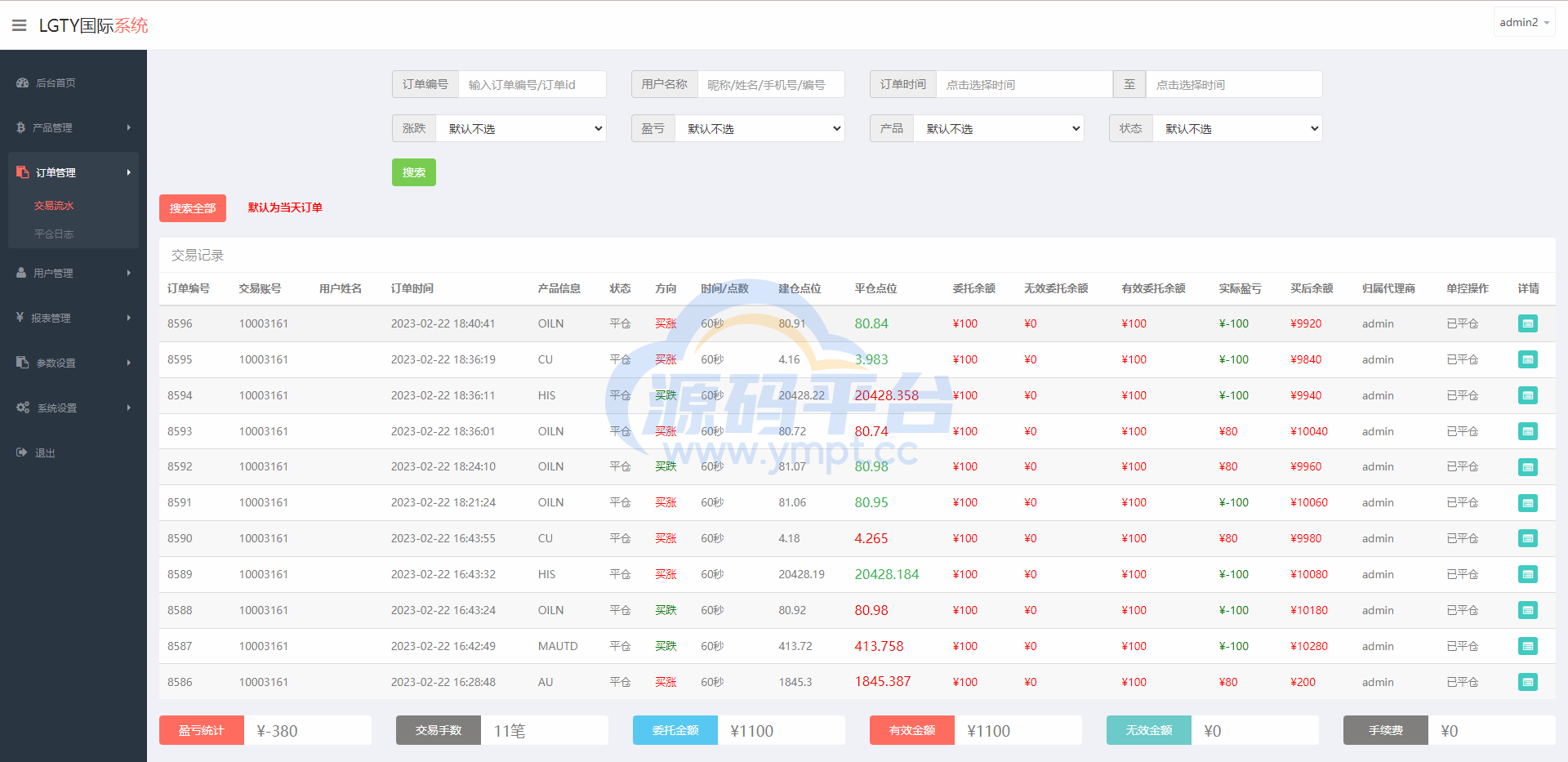1568x762 pixels.
Task: Click 退出 to log out
Action: (45, 452)
